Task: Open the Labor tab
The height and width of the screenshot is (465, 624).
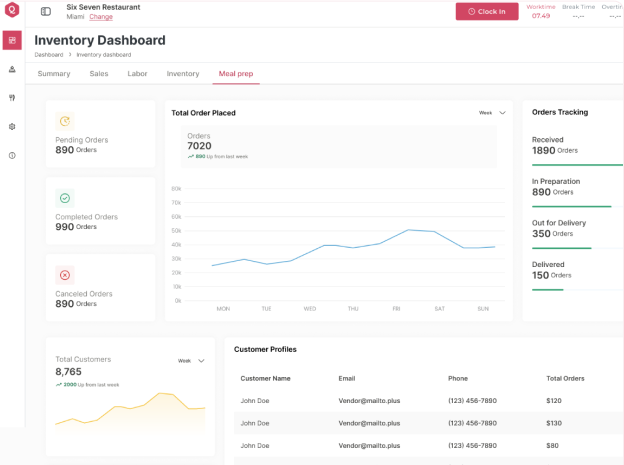Action: pos(137,74)
